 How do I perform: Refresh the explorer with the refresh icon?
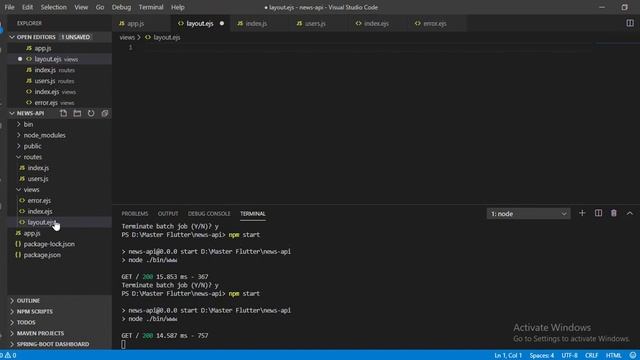pos(91,113)
